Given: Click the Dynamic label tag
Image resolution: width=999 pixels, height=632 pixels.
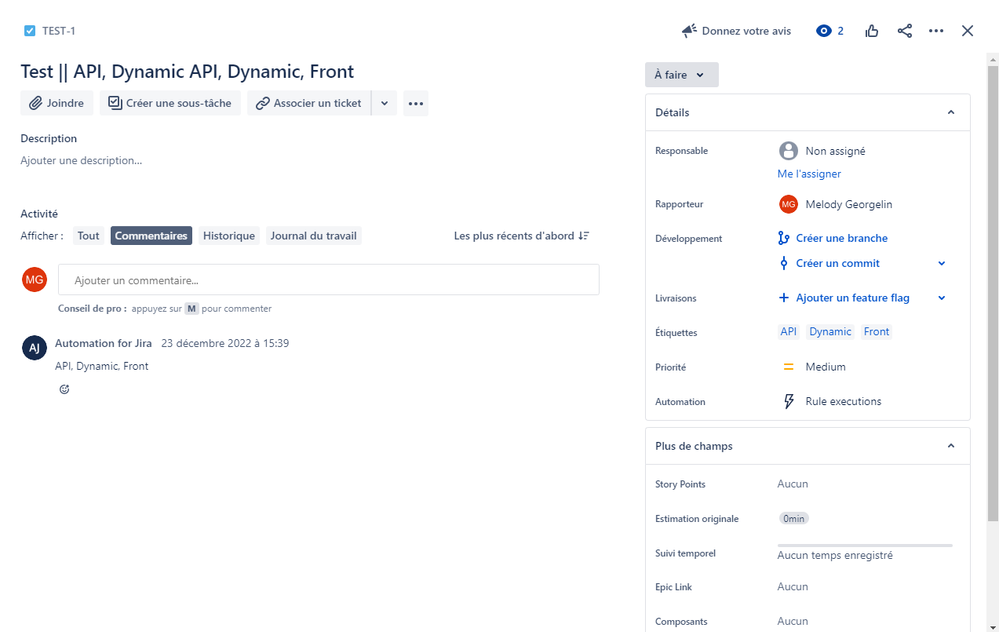Looking at the screenshot, I should 830,332.
